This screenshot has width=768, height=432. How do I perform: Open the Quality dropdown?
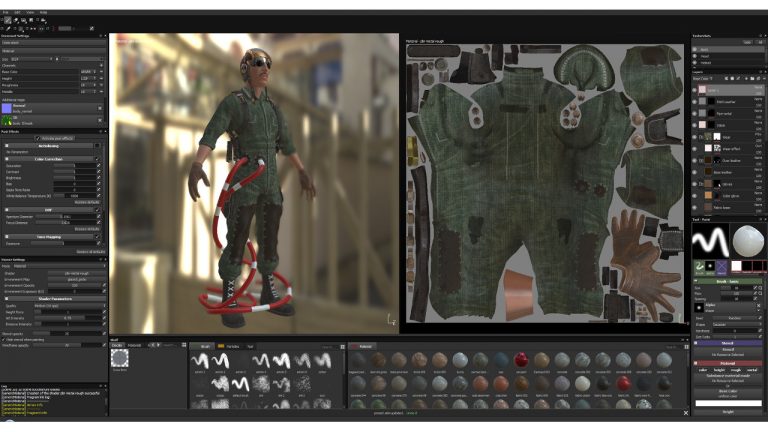pos(70,306)
